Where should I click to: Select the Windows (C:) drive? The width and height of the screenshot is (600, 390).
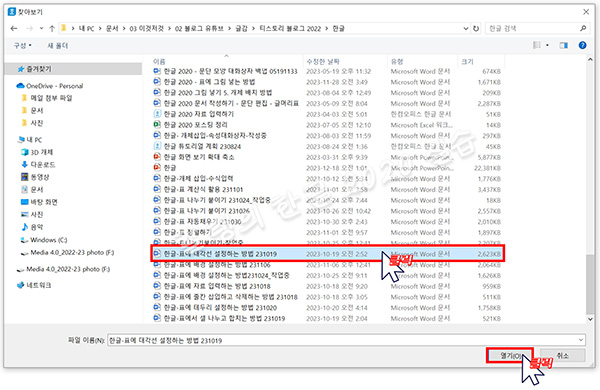[x=44, y=240]
